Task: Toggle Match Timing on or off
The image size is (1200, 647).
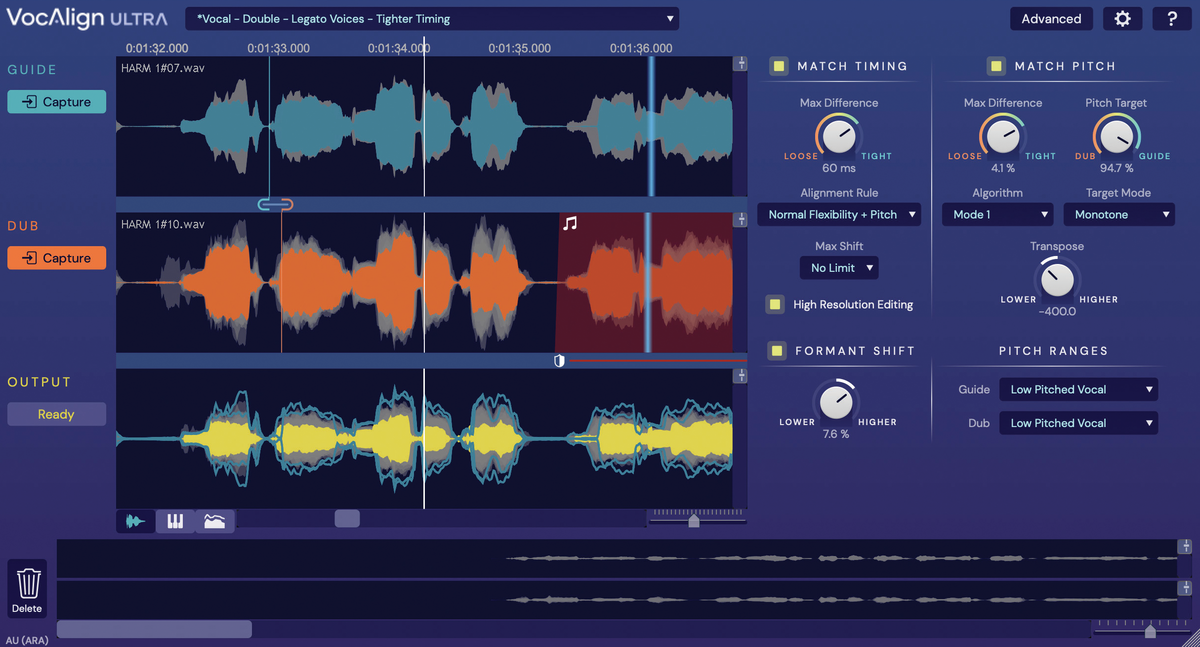Action: 779,66
